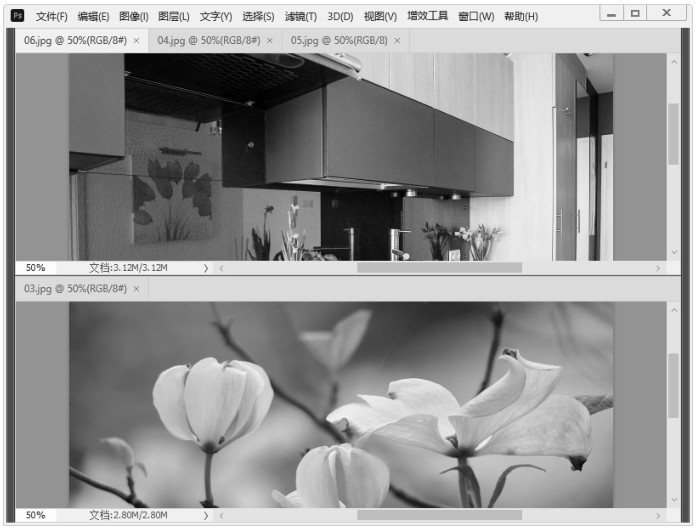Click the horizontal scrollbar thumb in the 06.jpg pane
This screenshot has width=696, height=529.
(439, 268)
